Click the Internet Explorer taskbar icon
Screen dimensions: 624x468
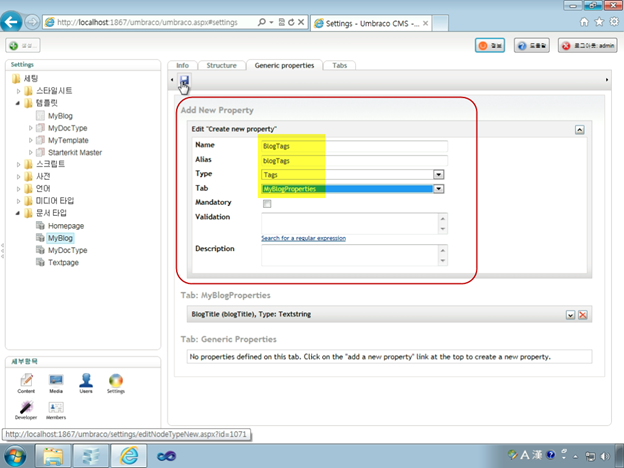129,456
